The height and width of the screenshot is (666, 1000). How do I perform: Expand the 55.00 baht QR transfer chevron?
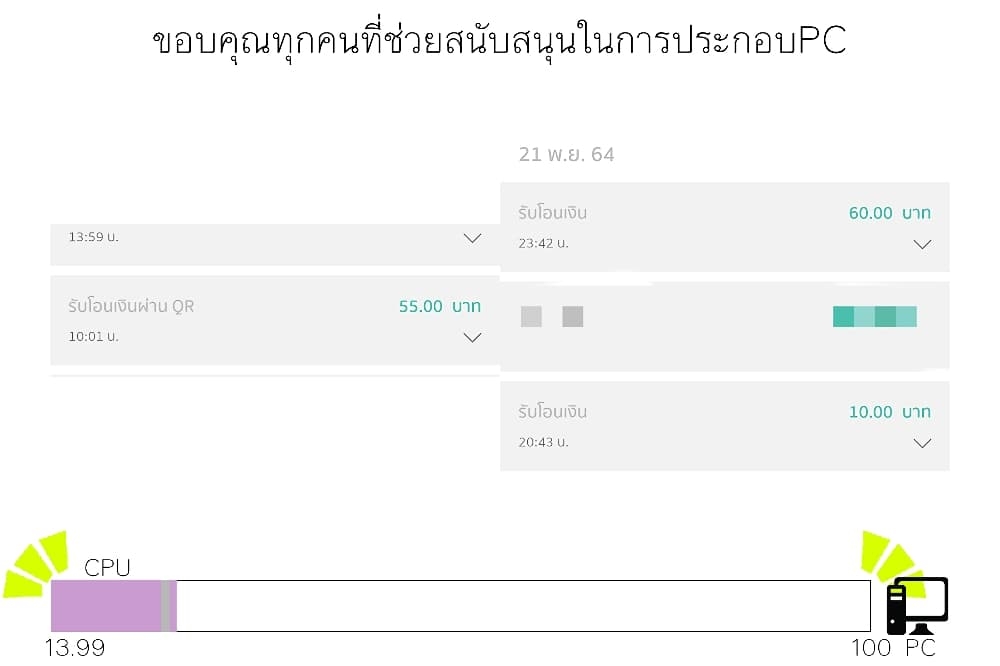click(472, 338)
